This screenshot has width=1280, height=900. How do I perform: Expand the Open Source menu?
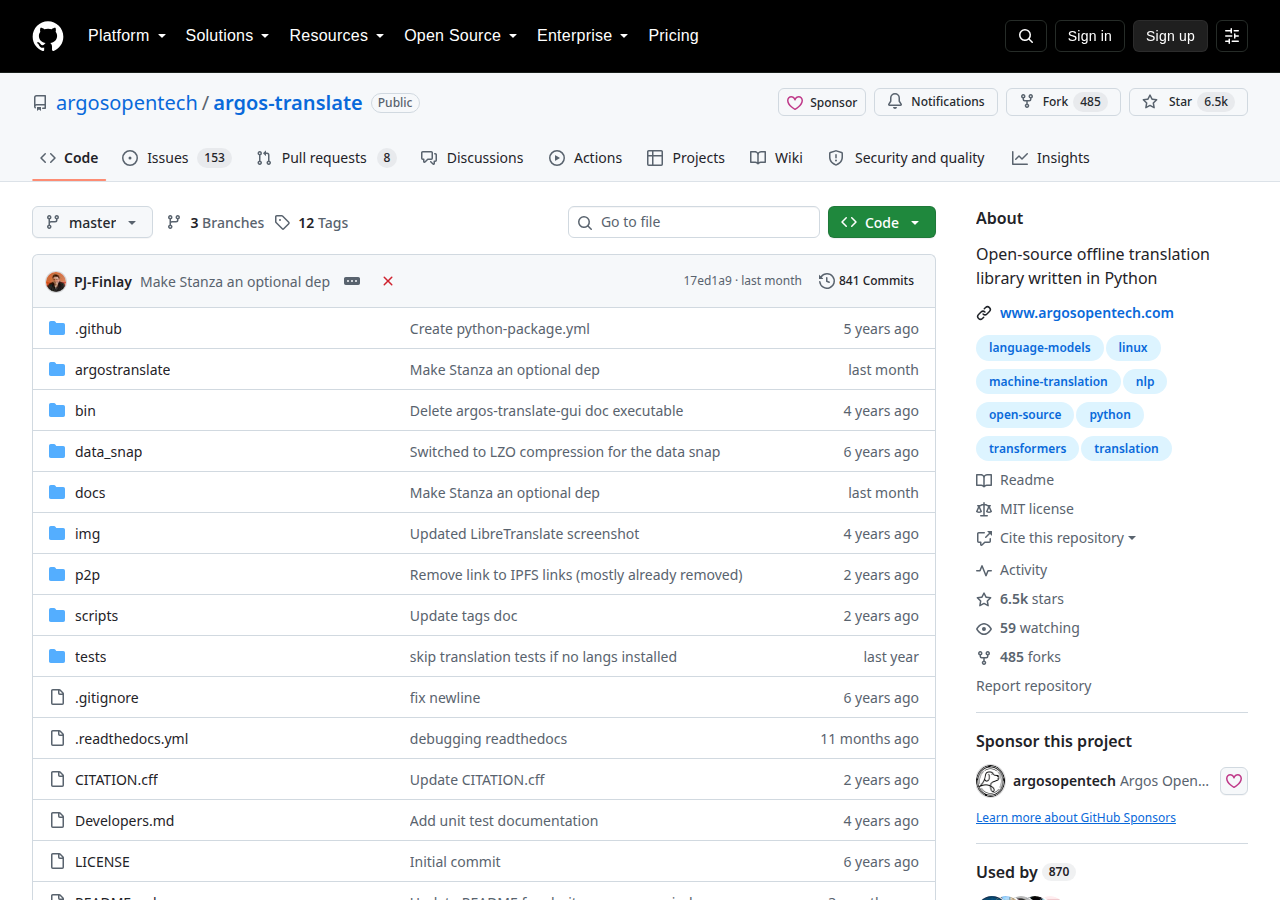click(460, 36)
